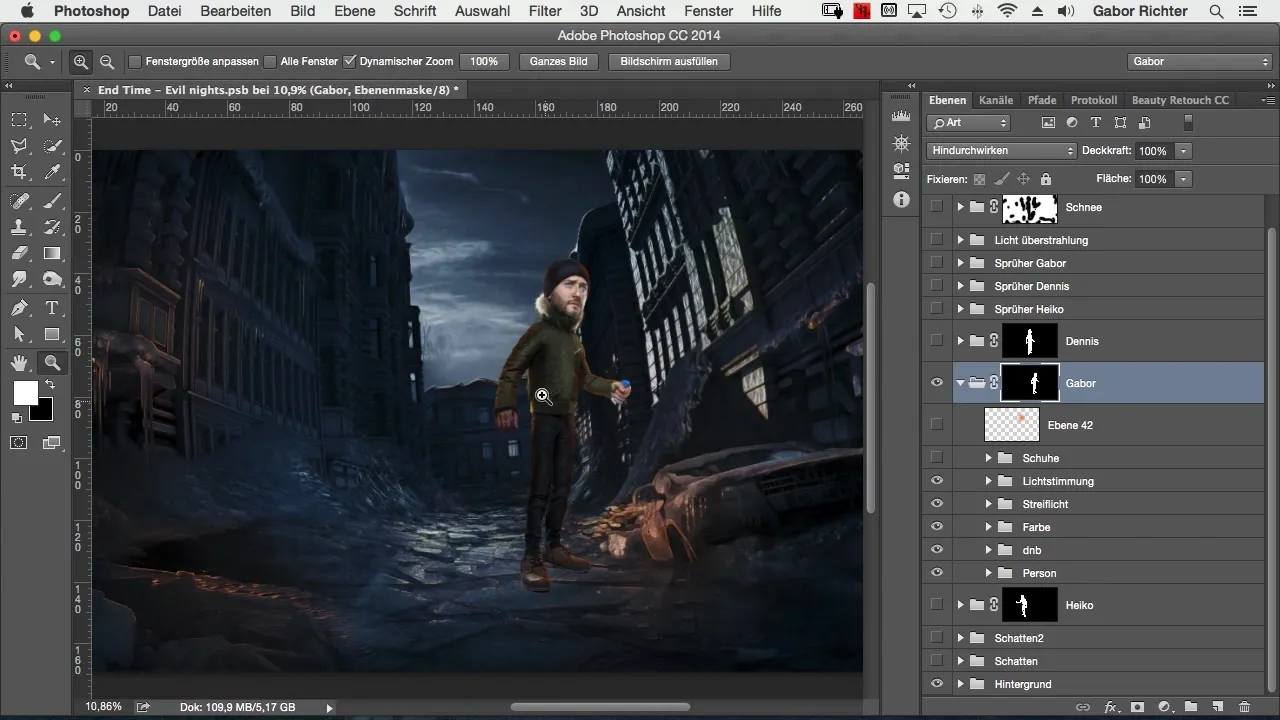Collapse the Gabor layer group
The width and height of the screenshot is (1280, 720).
961,383
